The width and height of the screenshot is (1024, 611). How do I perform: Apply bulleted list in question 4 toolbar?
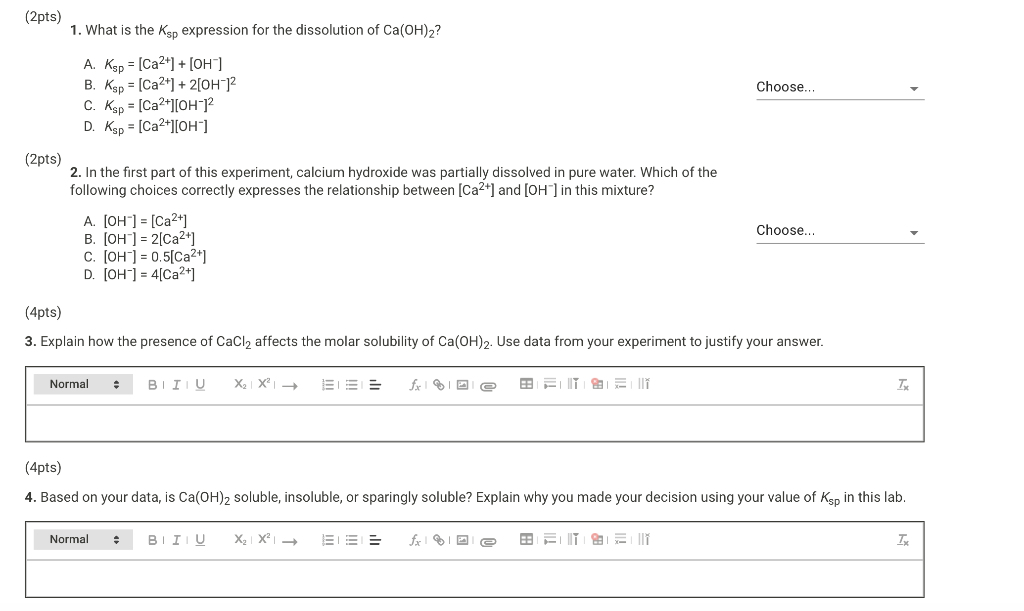[x=349, y=540]
